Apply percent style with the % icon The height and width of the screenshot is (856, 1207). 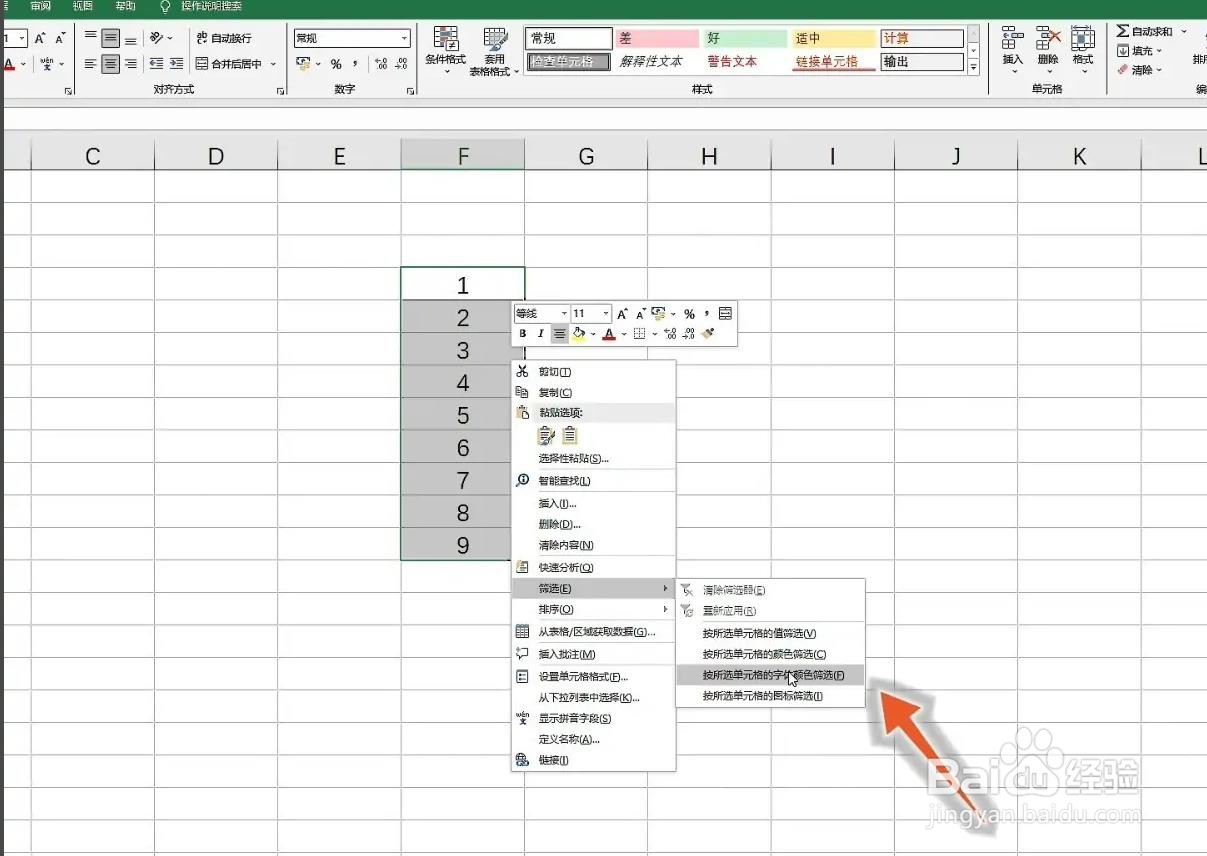pos(337,63)
